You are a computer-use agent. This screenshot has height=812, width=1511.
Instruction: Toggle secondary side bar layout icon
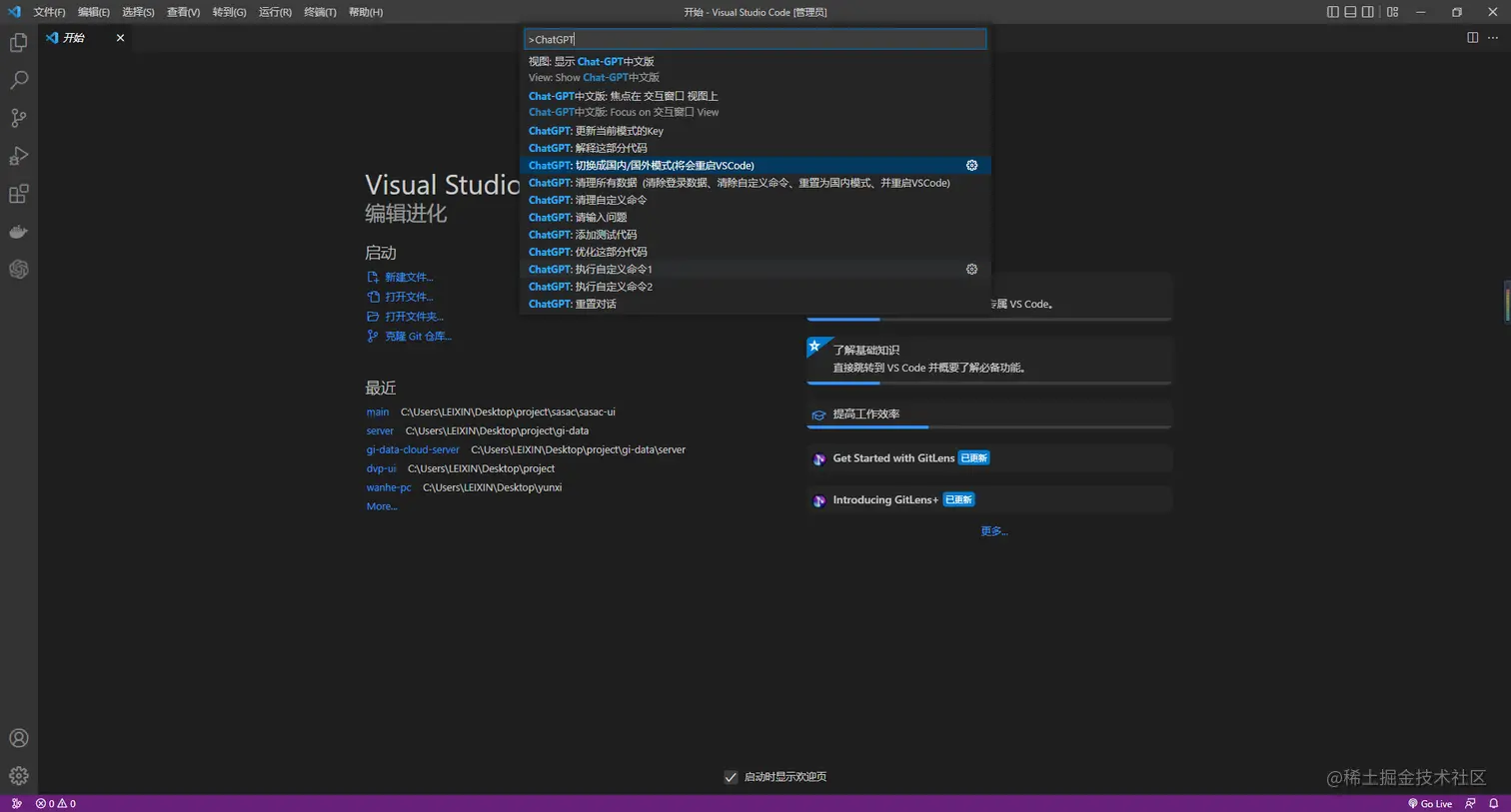[x=1367, y=12]
